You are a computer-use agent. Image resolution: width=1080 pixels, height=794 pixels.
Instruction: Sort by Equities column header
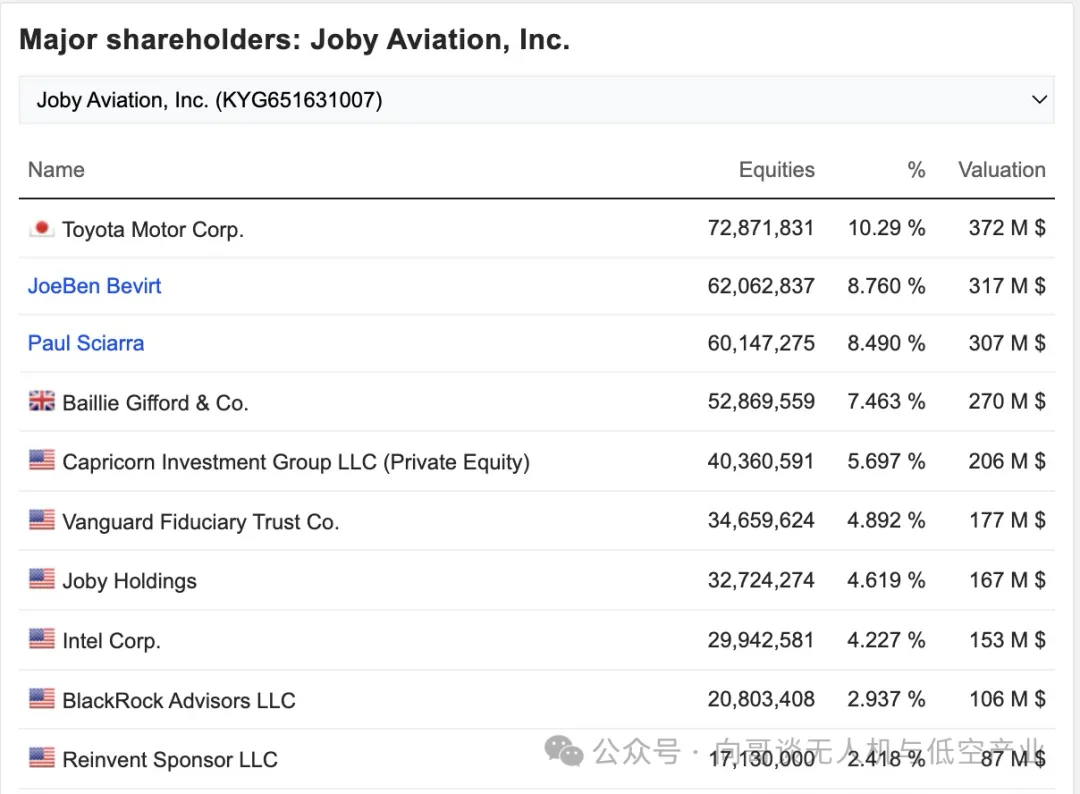[x=776, y=170]
